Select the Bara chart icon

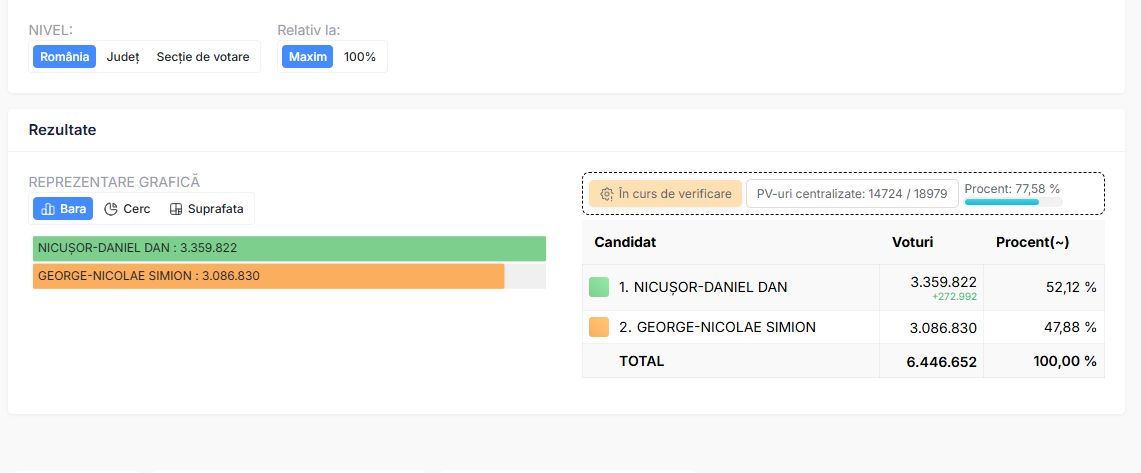click(48, 209)
